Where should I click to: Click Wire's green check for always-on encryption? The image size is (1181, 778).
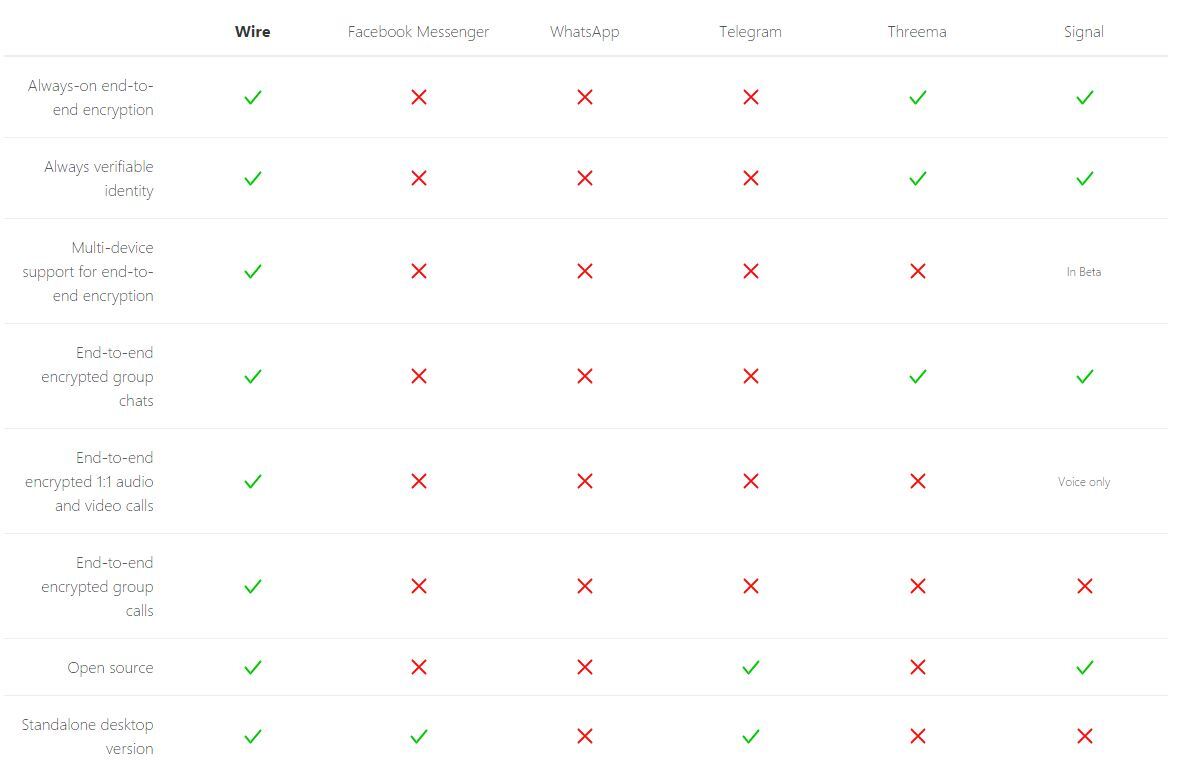tap(253, 97)
